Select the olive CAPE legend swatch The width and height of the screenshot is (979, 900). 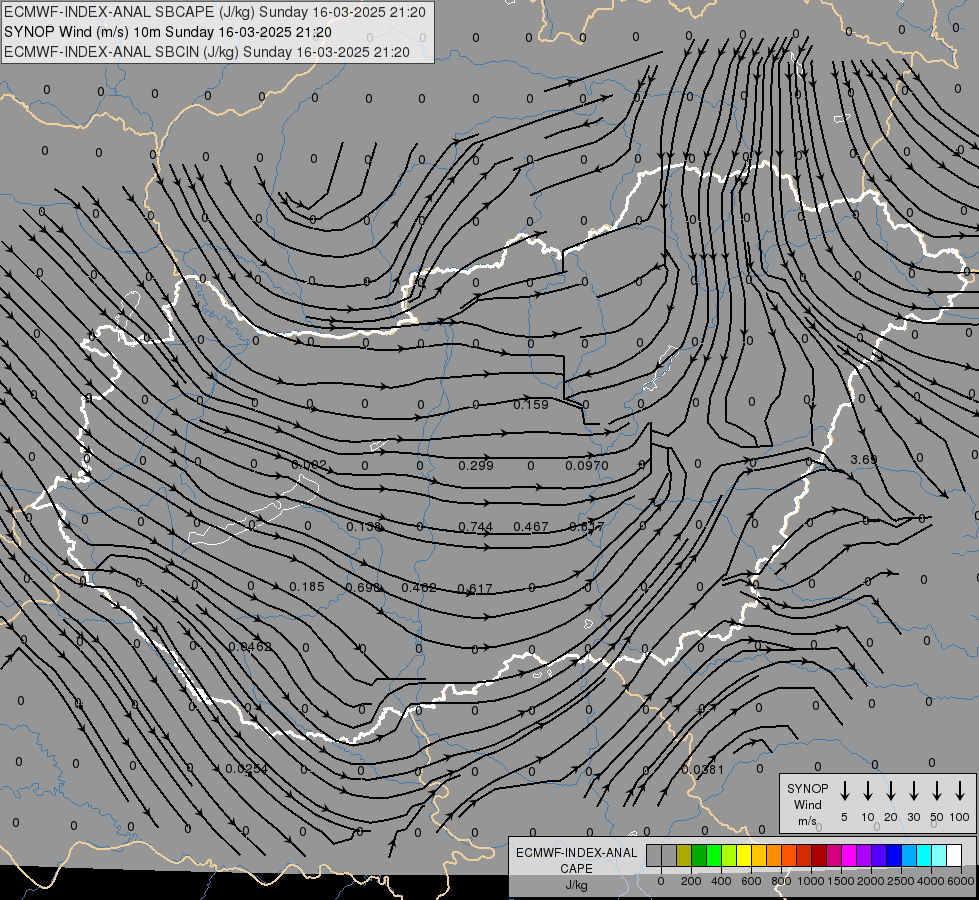(x=684, y=855)
